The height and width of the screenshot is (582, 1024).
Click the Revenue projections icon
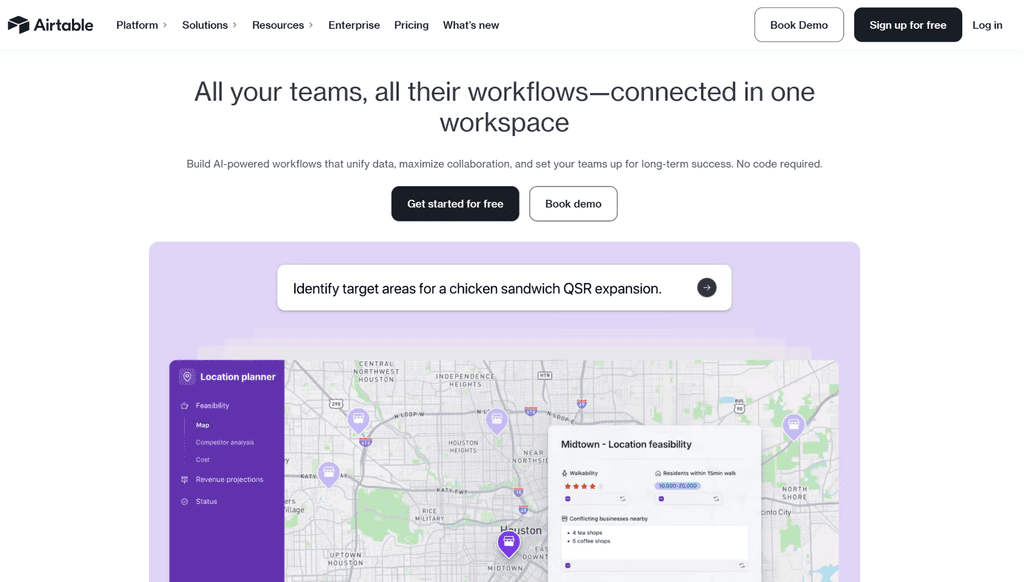[x=185, y=479]
